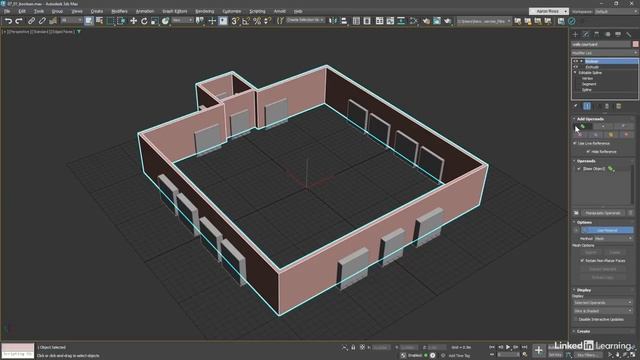This screenshot has width=640, height=360.
Task: Open Render Setup from the toolbar
Action: pos(426,21)
